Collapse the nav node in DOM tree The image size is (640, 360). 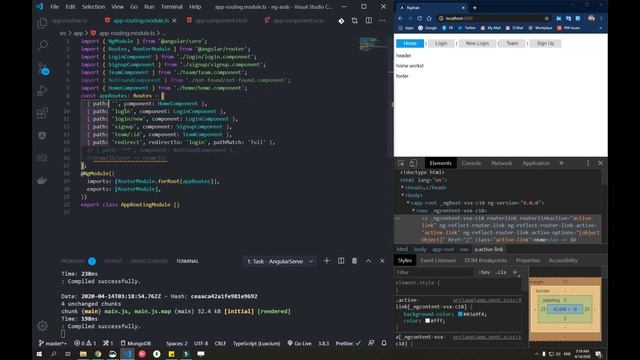click(x=413, y=211)
